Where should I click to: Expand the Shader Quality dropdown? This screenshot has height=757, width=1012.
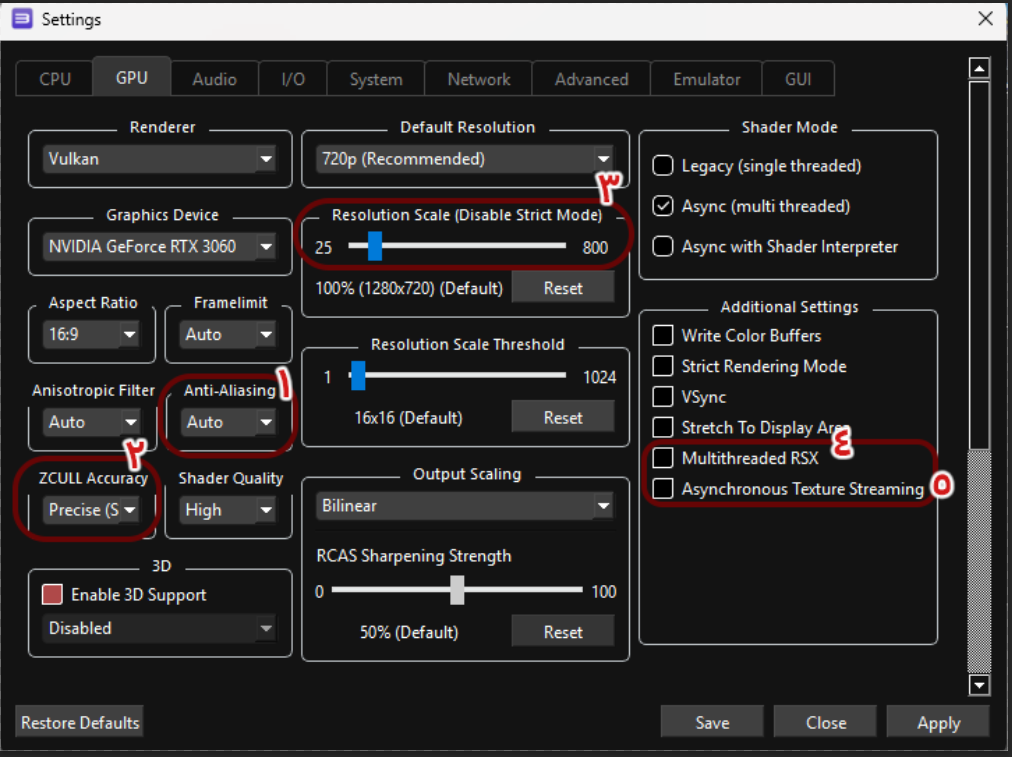[228, 510]
